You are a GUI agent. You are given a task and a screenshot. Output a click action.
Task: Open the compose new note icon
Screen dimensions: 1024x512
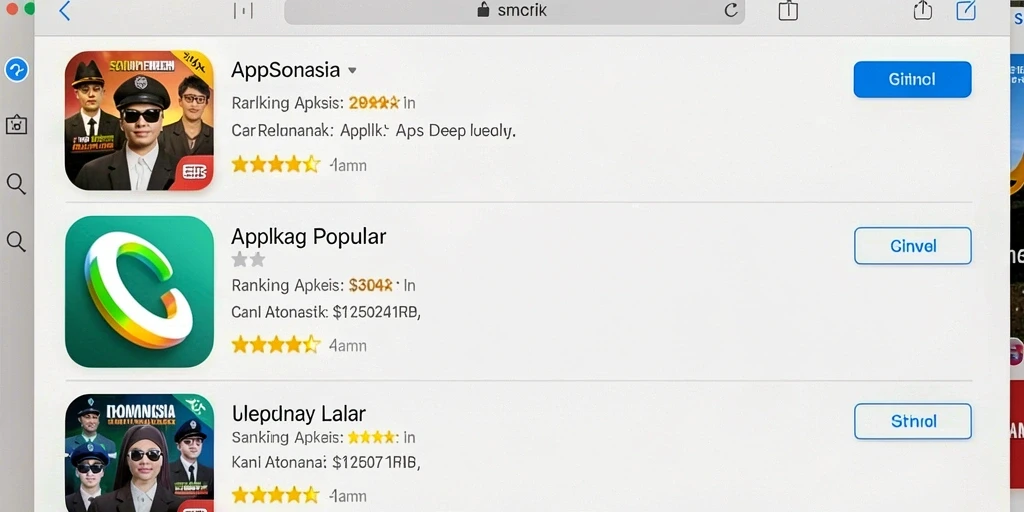(965, 10)
